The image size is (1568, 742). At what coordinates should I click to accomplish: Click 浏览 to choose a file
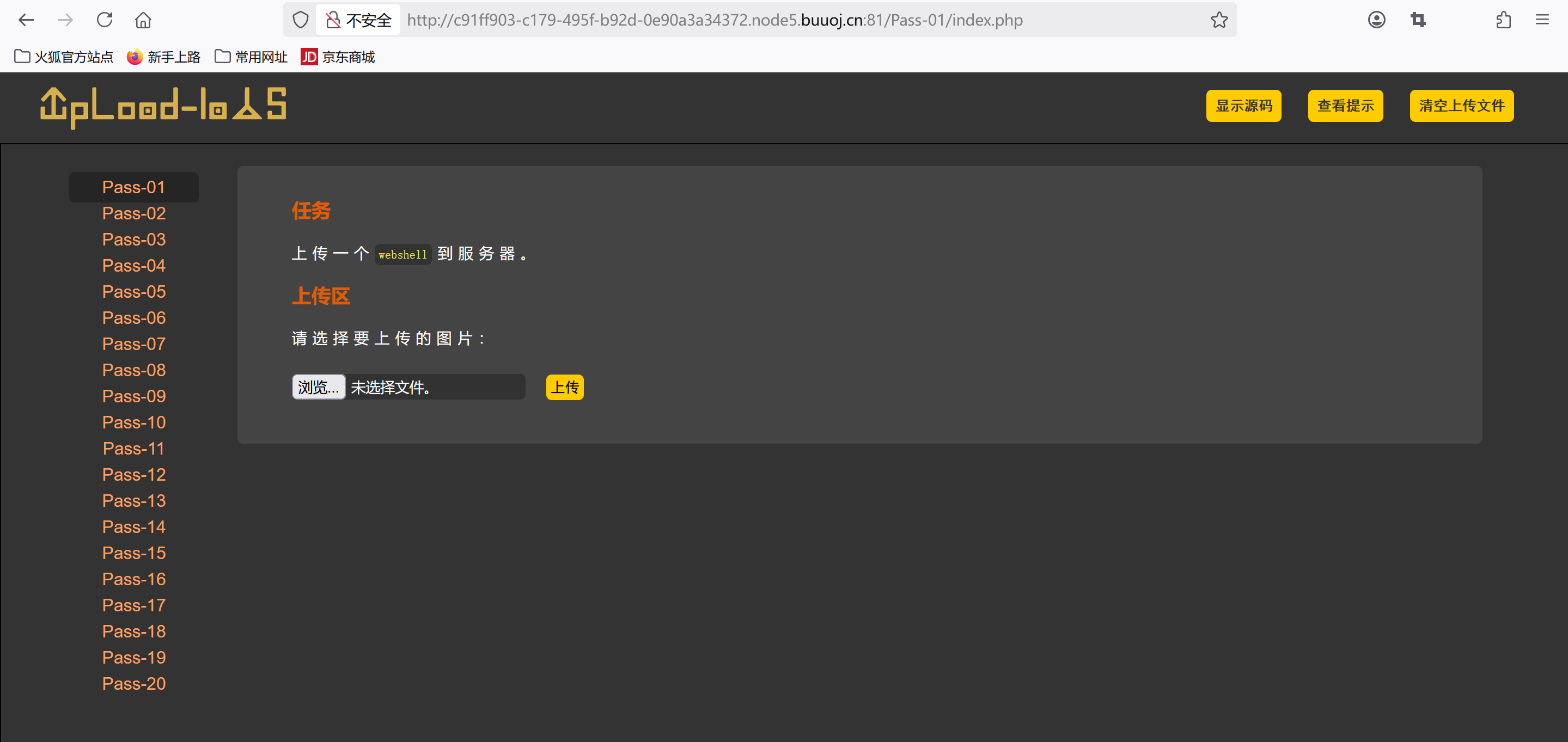pyautogui.click(x=319, y=388)
